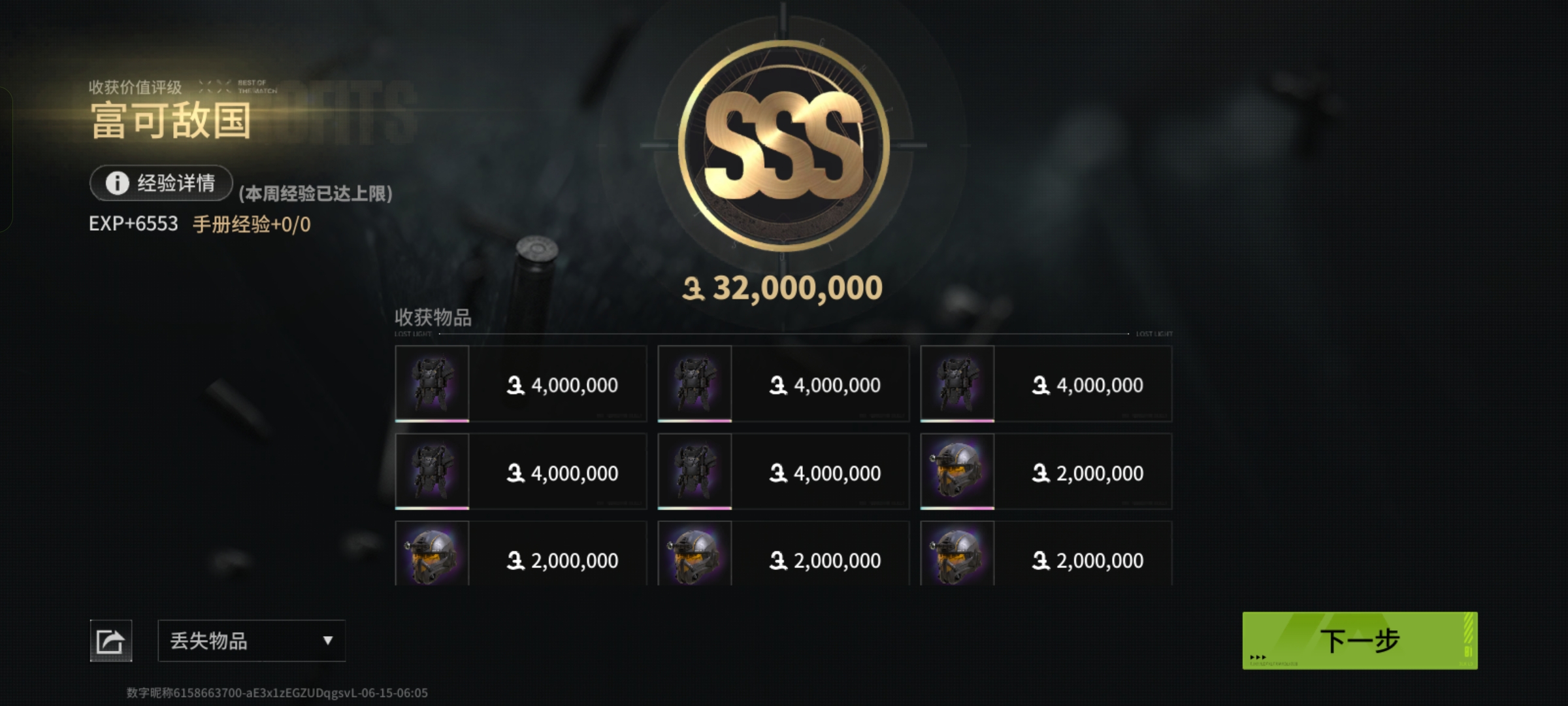
Task: Click the info circle icon in 经验详情
Action: (x=117, y=183)
